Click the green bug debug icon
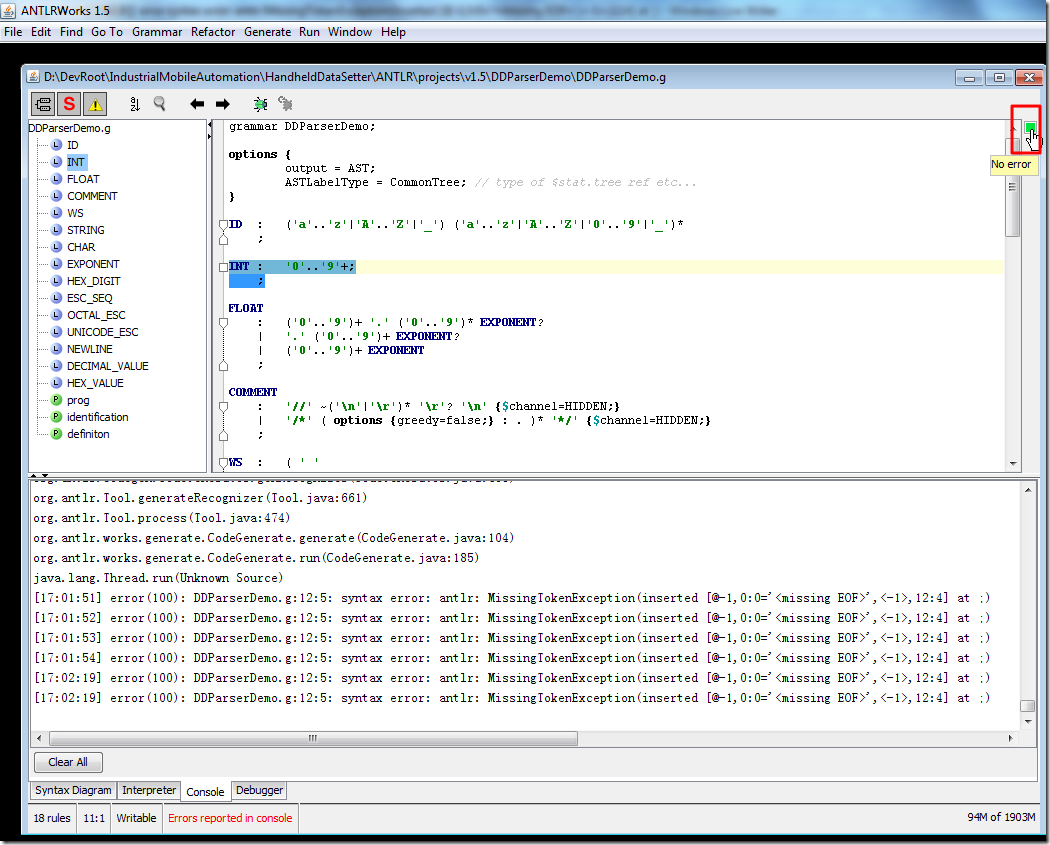 click(260, 103)
